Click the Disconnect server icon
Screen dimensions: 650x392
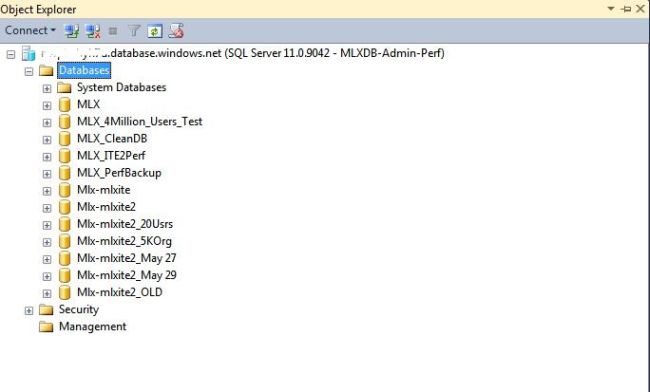(x=93, y=31)
